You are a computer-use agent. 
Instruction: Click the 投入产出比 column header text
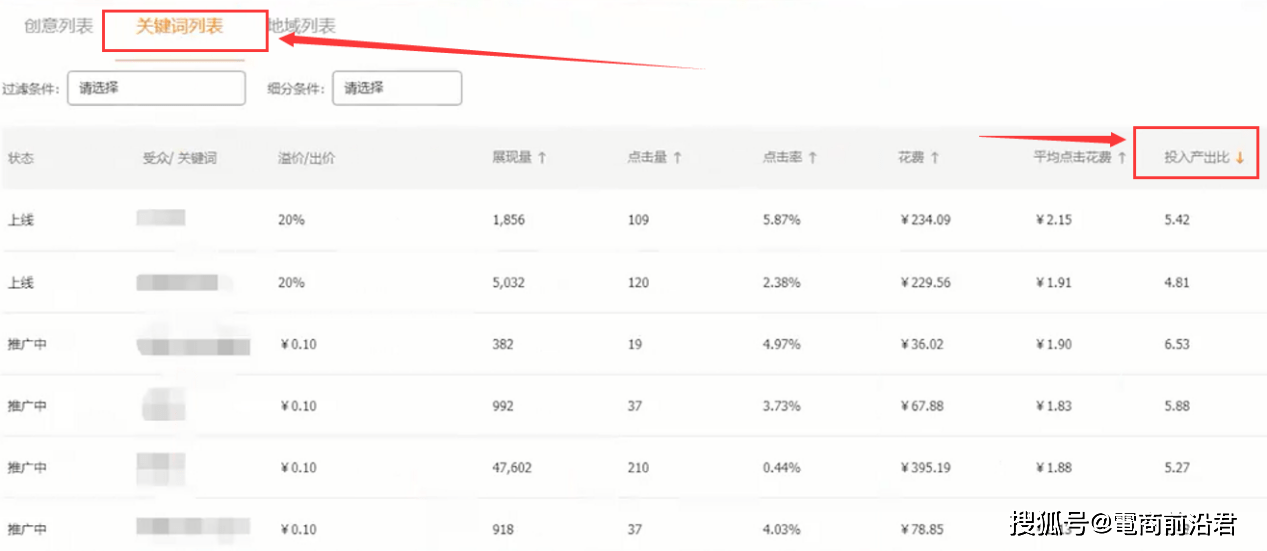coord(1196,158)
